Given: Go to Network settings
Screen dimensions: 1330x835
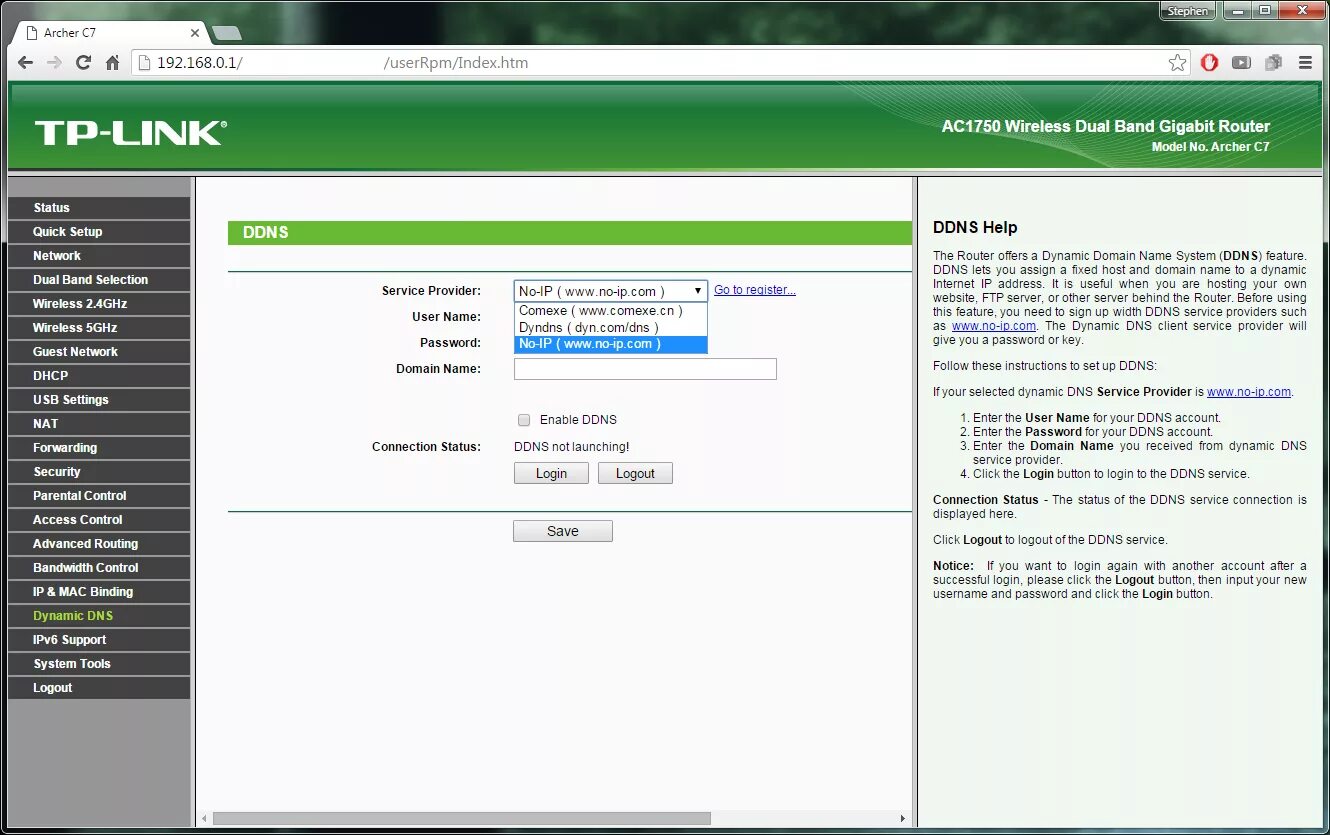Looking at the screenshot, I should [x=98, y=256].
